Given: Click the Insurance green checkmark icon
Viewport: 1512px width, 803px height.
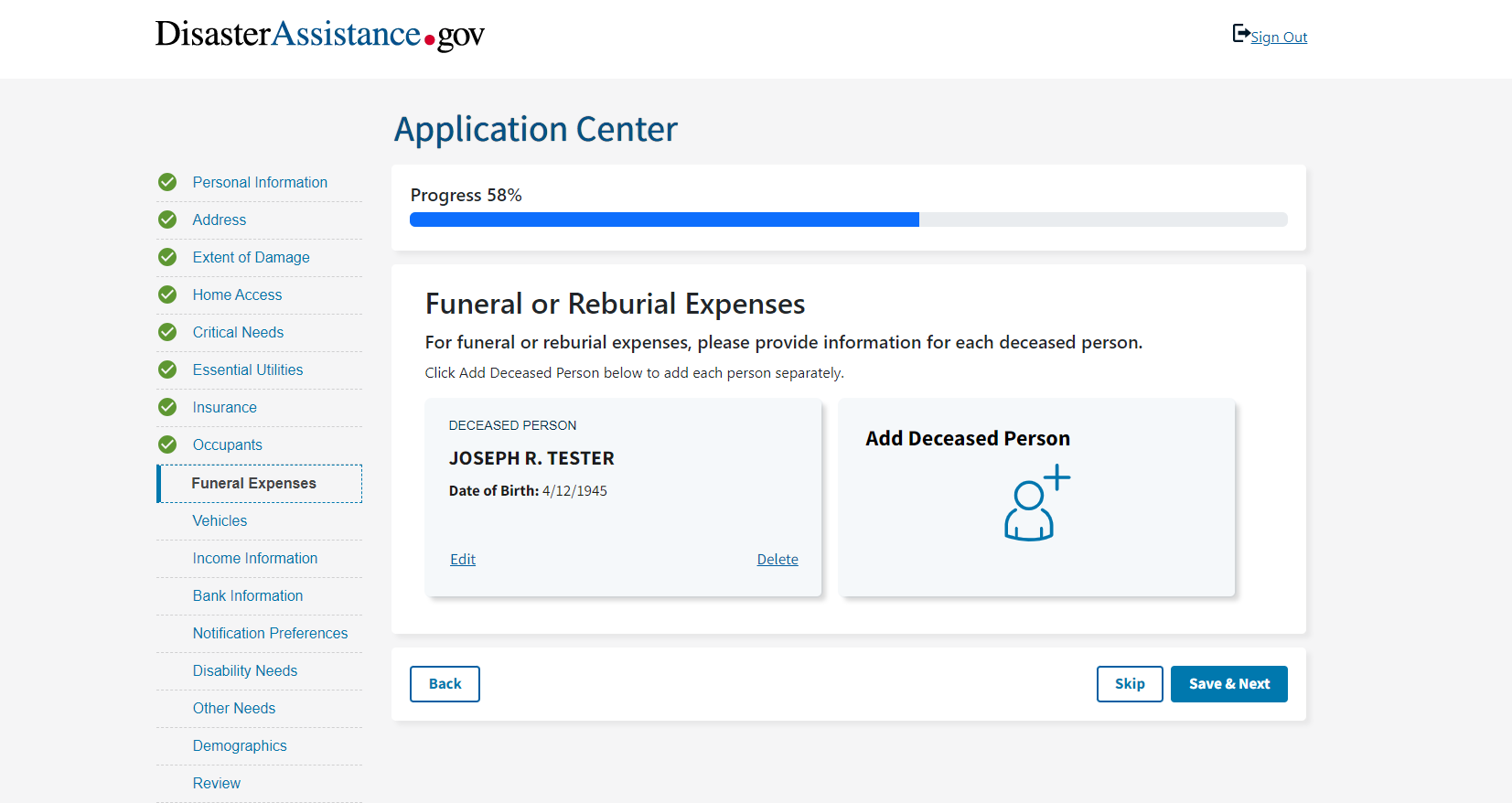Looking at the screenshot, I should [x=167, y=407].
